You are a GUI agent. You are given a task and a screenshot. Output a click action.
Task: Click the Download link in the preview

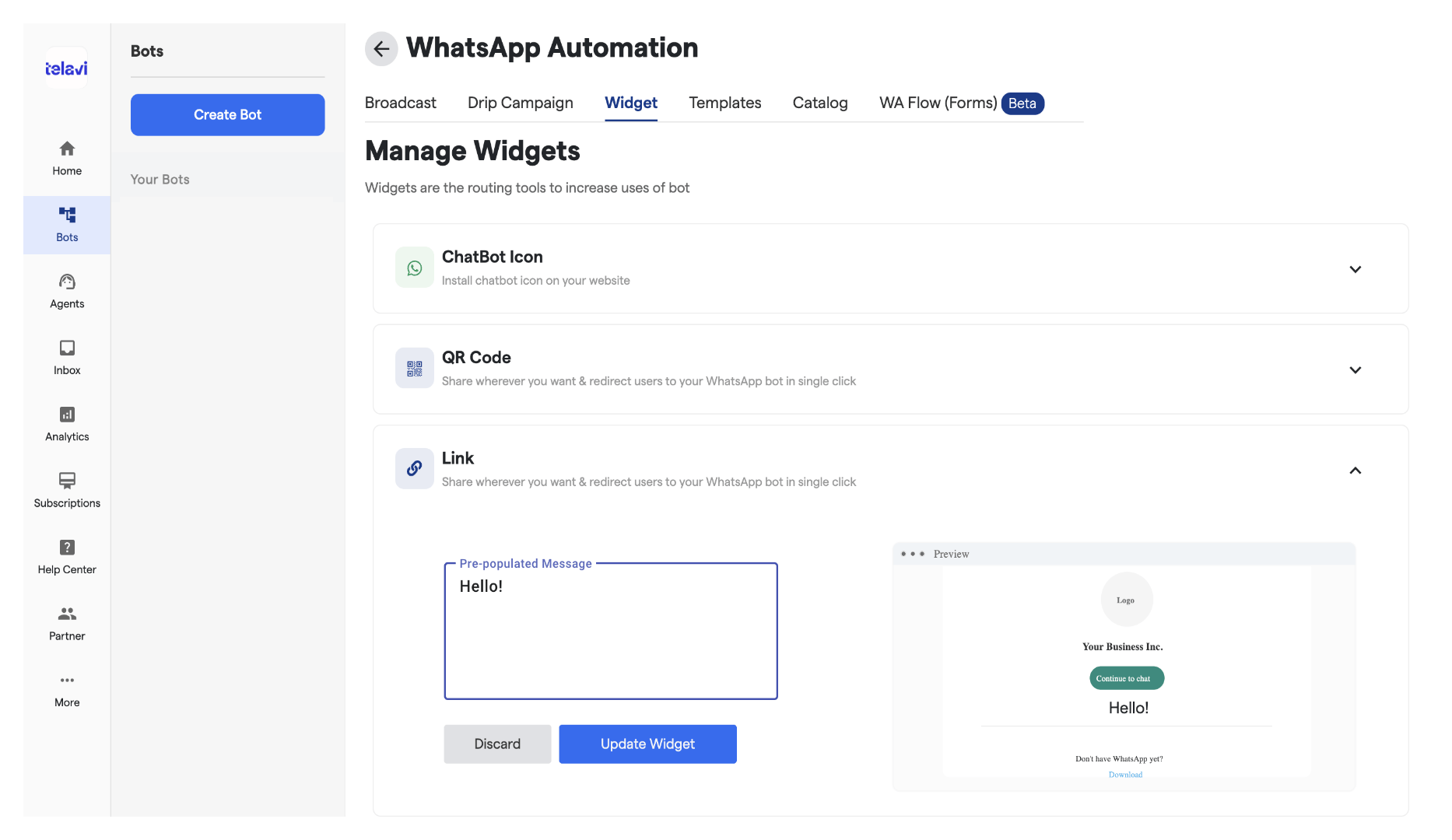tap(1125, 775)
